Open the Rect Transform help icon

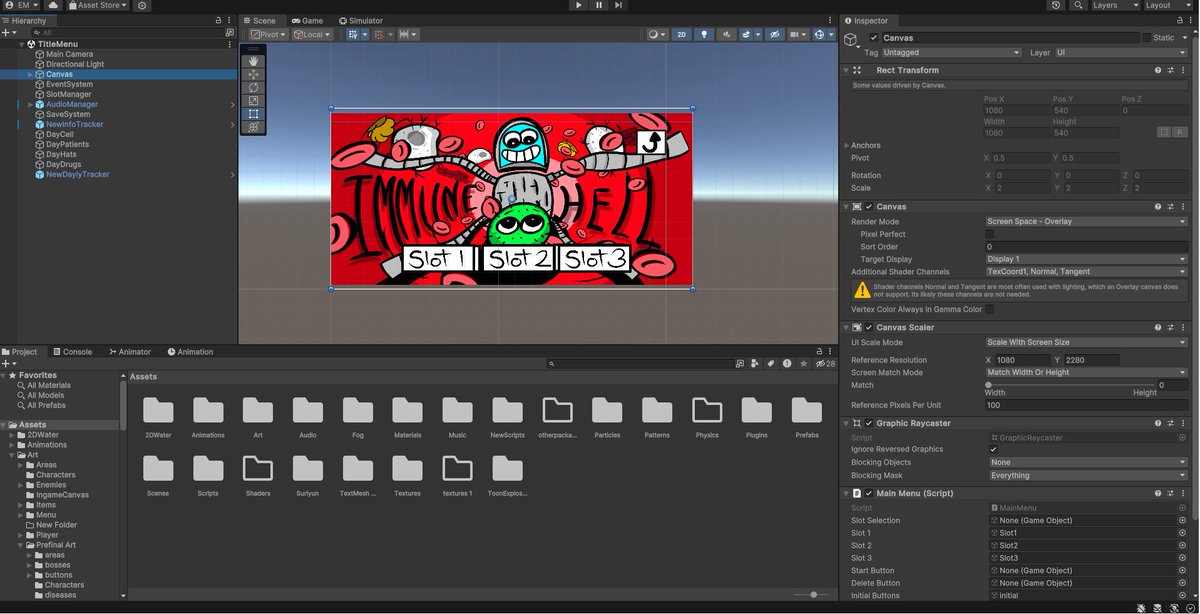pos(1158,70)
